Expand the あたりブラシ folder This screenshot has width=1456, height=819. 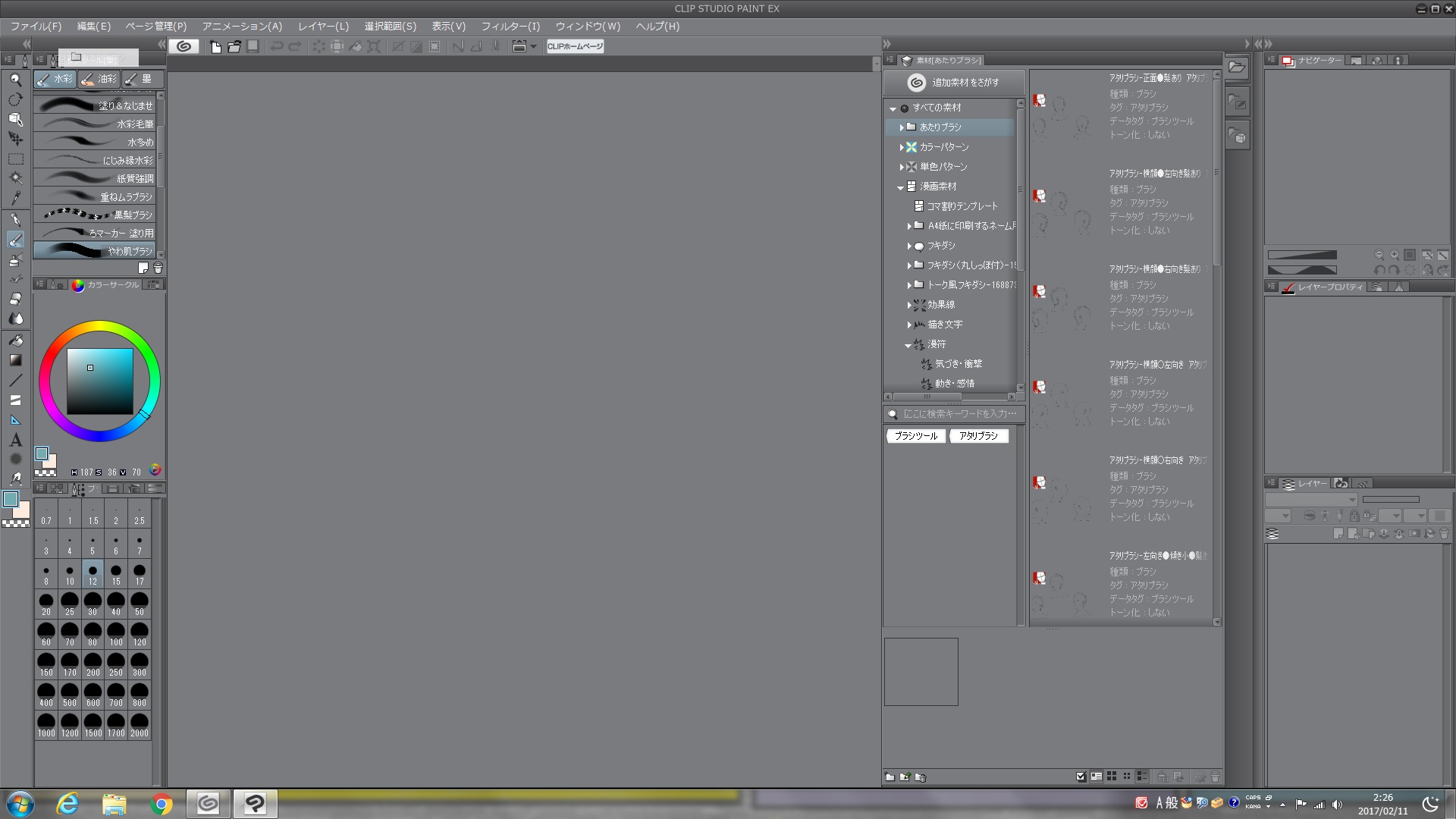coord(902,127)
